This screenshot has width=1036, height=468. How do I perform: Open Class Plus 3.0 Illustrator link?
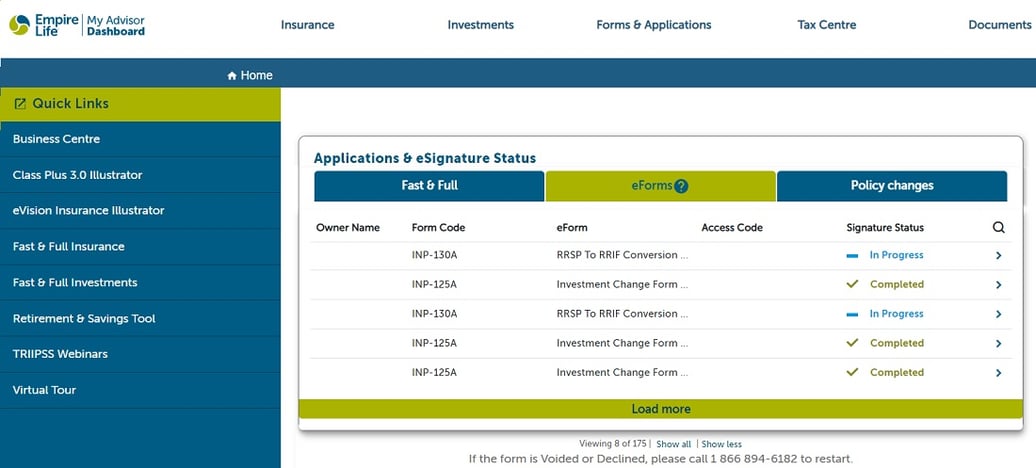(x=140, y=175)
